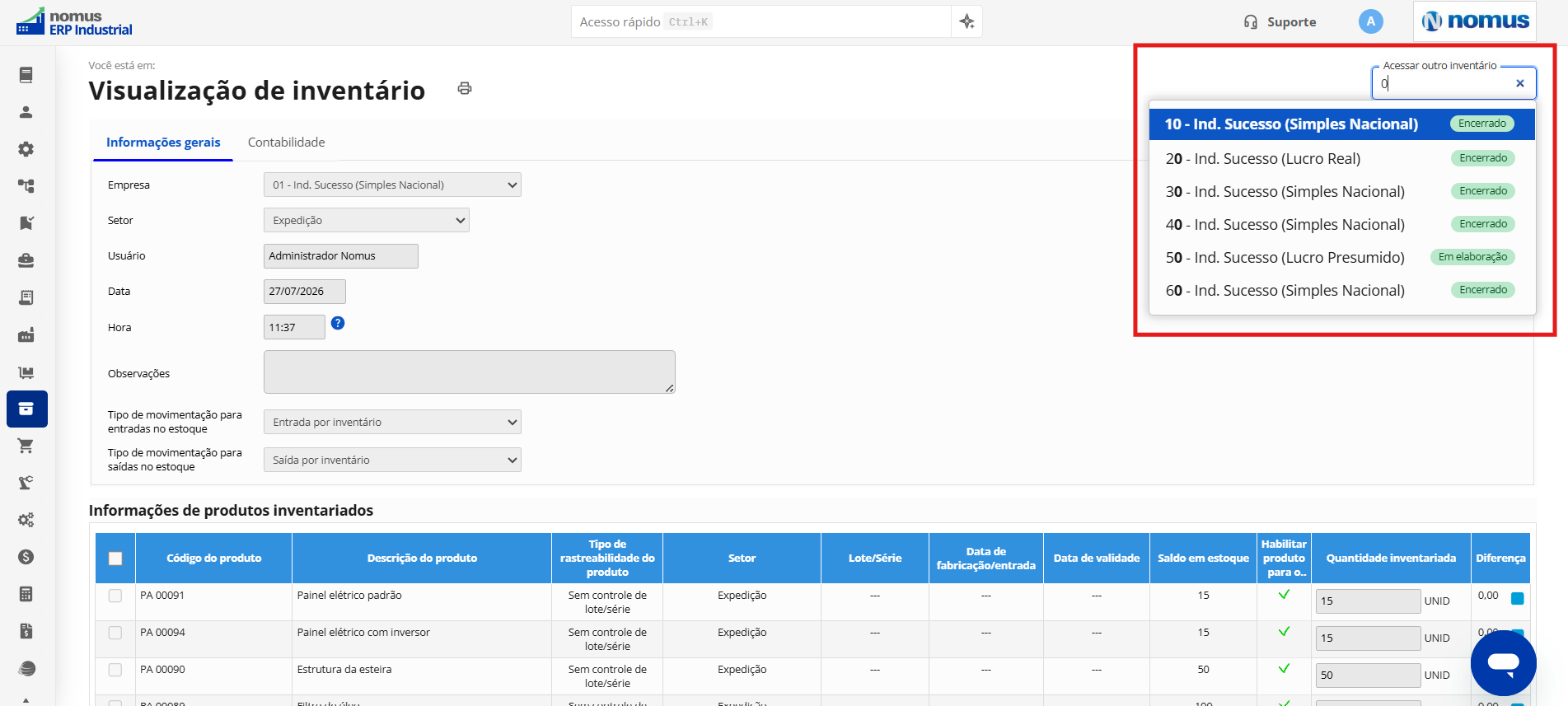
Task: Open the settings gear sidebar icon
Action: pyautogui.click(x=26, y=149)
